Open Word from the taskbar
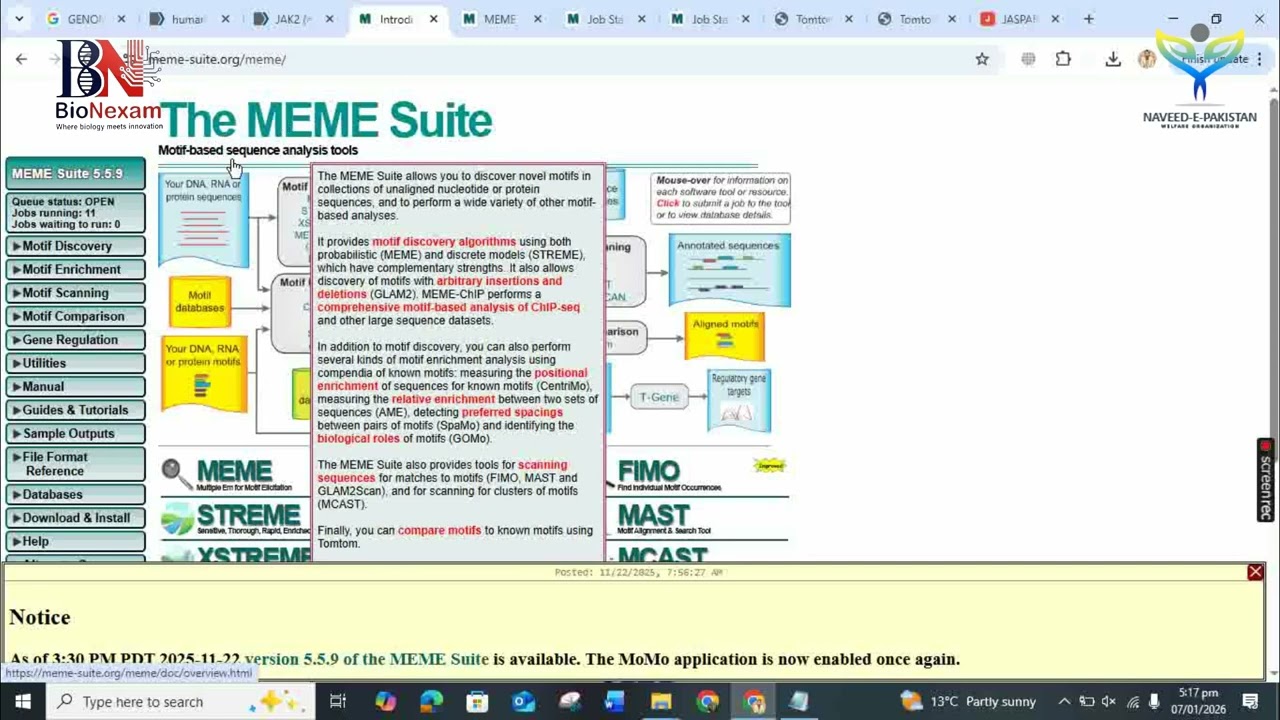1280x720 pixels. click(x=614, y=701)
